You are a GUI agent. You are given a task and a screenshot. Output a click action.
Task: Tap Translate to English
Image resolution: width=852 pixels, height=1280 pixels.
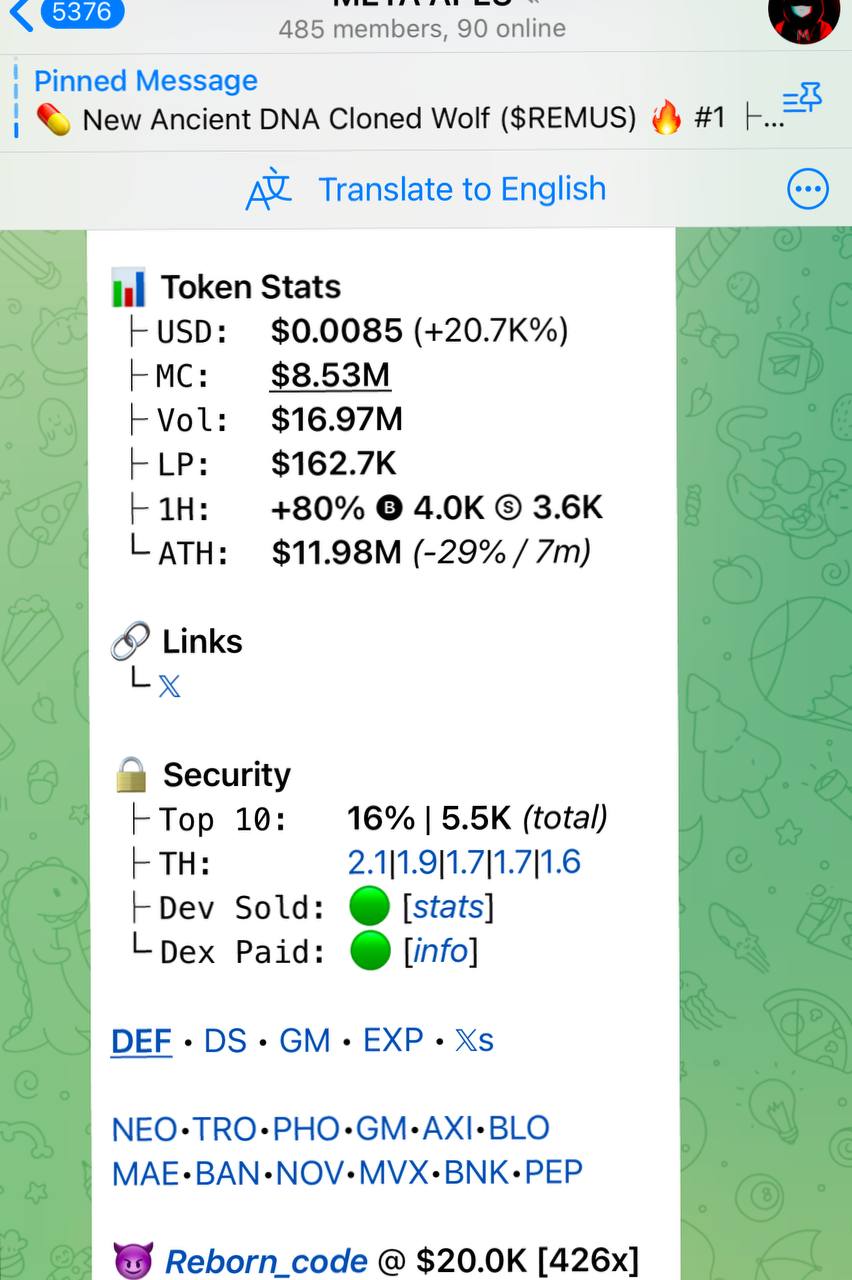(x=462, y=189)
